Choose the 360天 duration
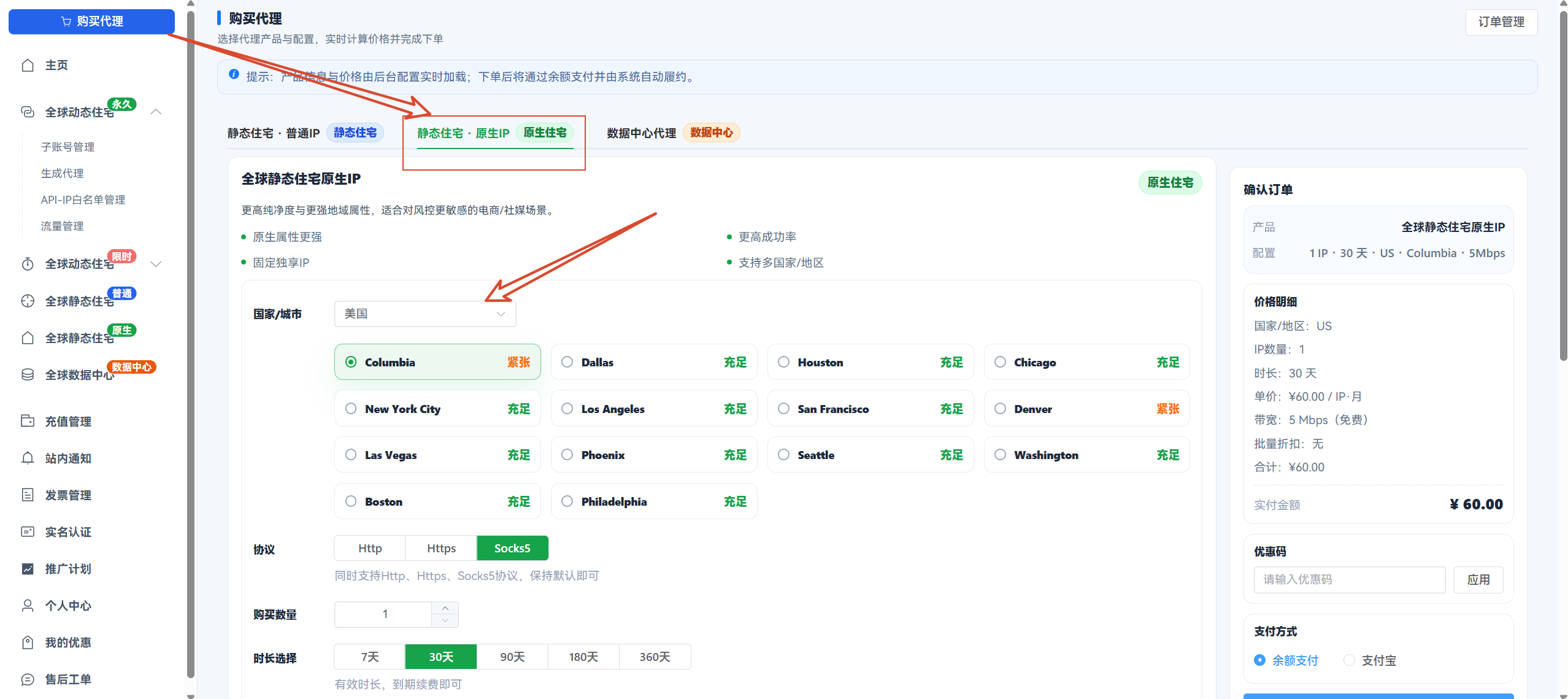Screen dimensions: 1568x699 (x=655, y=657)
